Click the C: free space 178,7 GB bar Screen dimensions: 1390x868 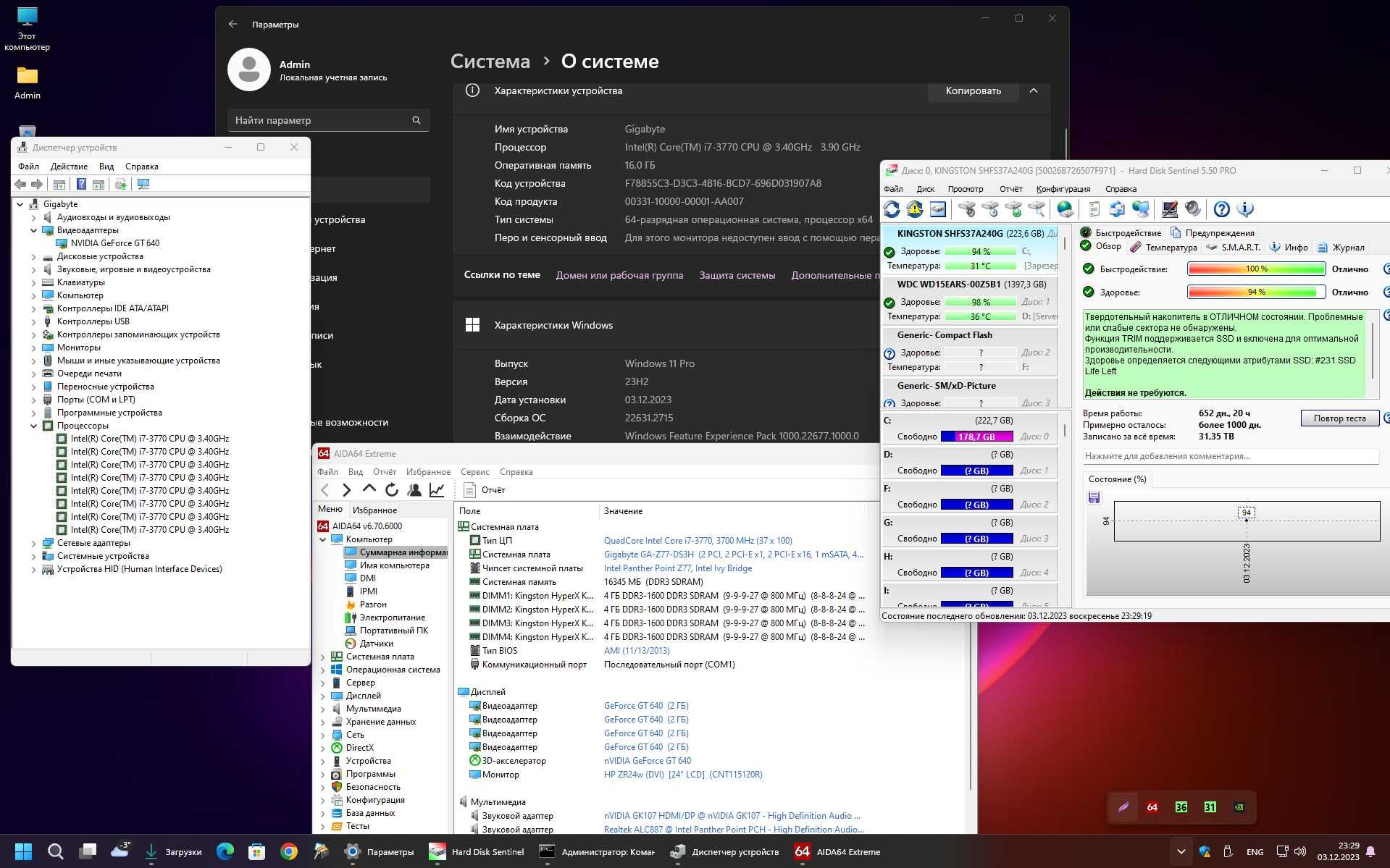pyautogui.click(x=976, y=437)
